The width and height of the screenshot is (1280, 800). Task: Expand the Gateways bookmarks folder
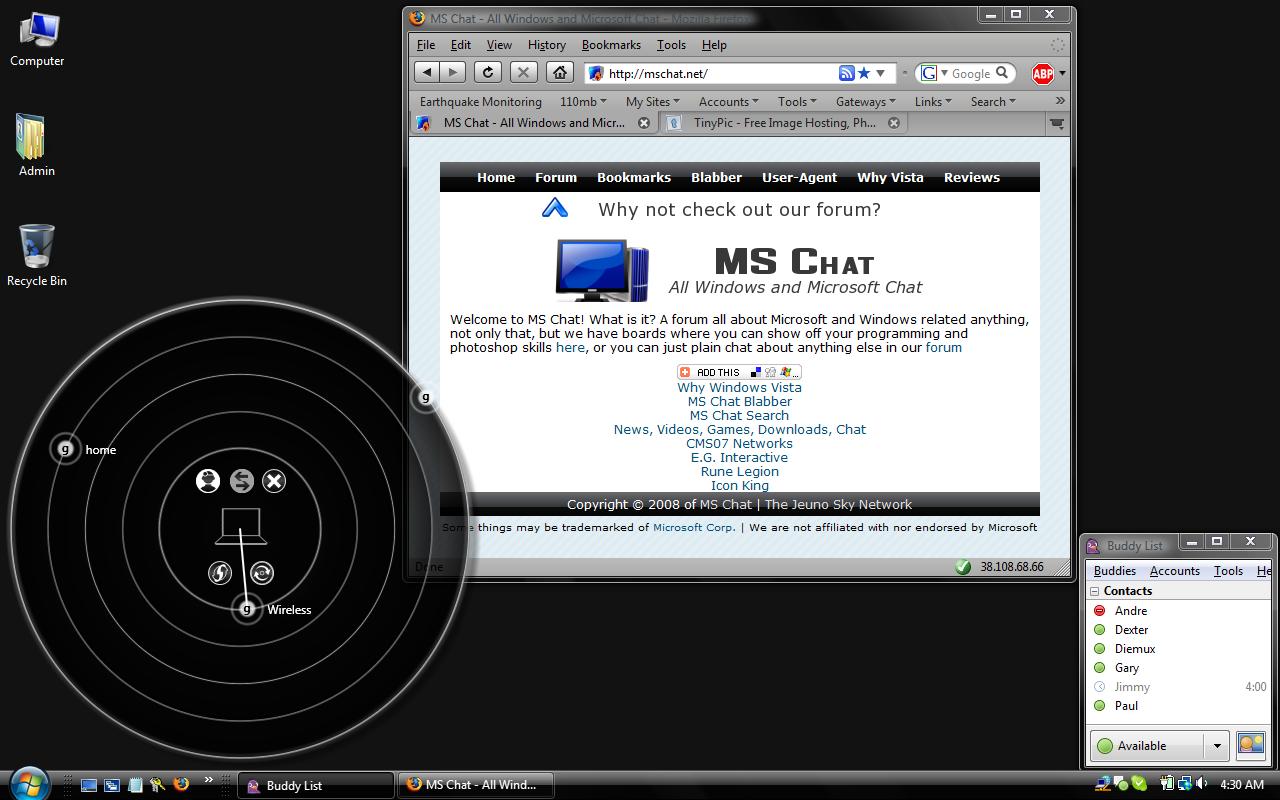click(866, 101)
